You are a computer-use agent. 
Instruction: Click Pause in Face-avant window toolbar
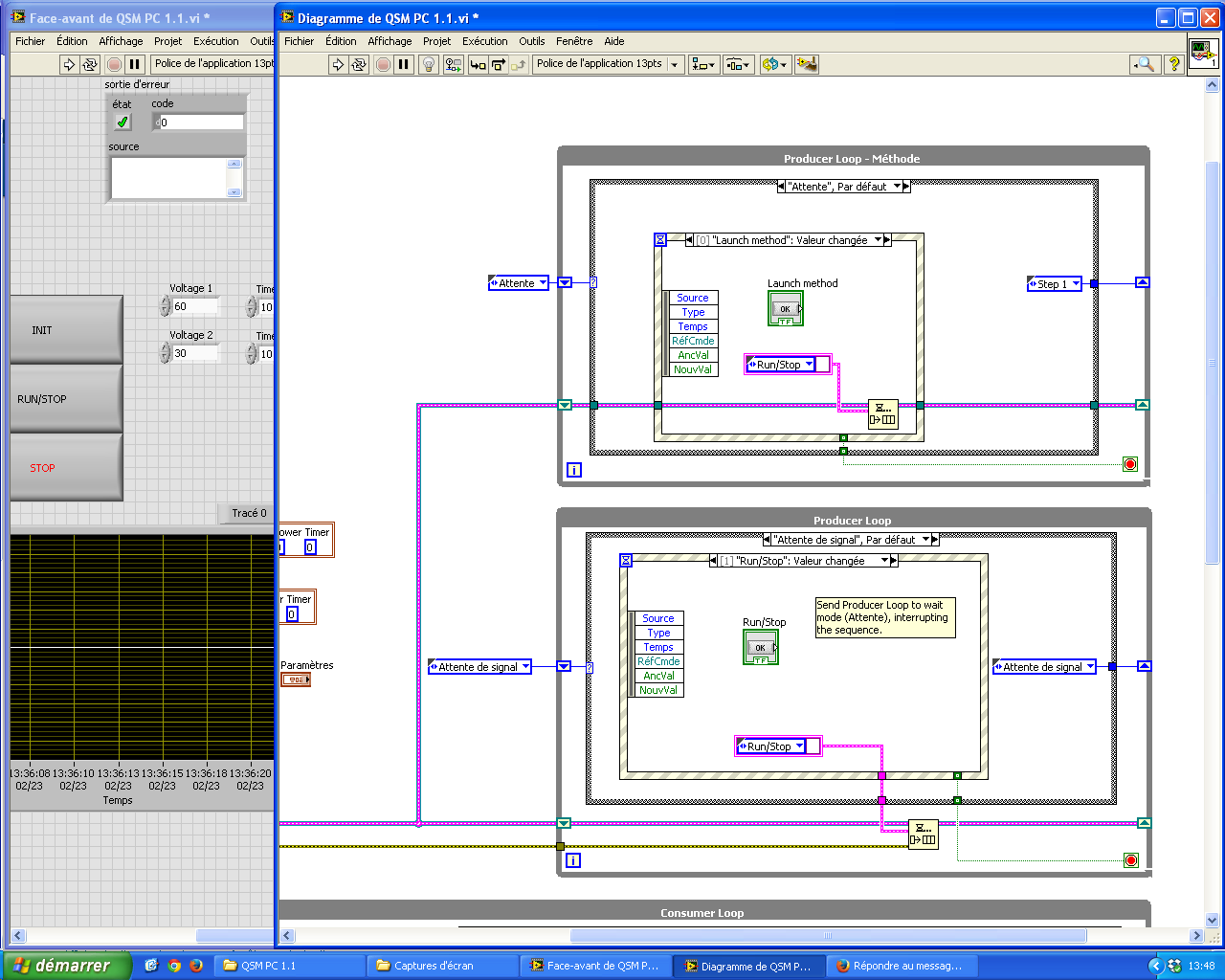tap(135, 64)
